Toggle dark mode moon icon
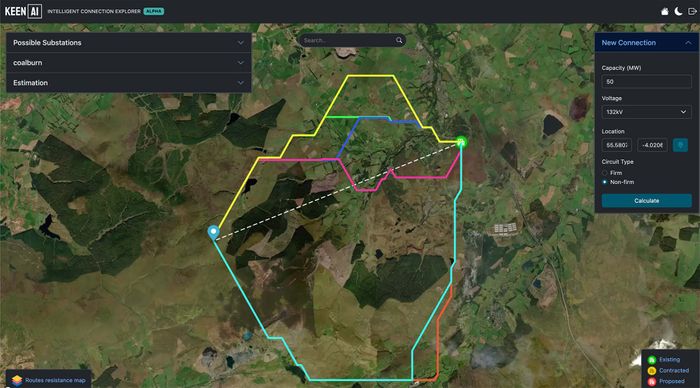 [678, 11]
